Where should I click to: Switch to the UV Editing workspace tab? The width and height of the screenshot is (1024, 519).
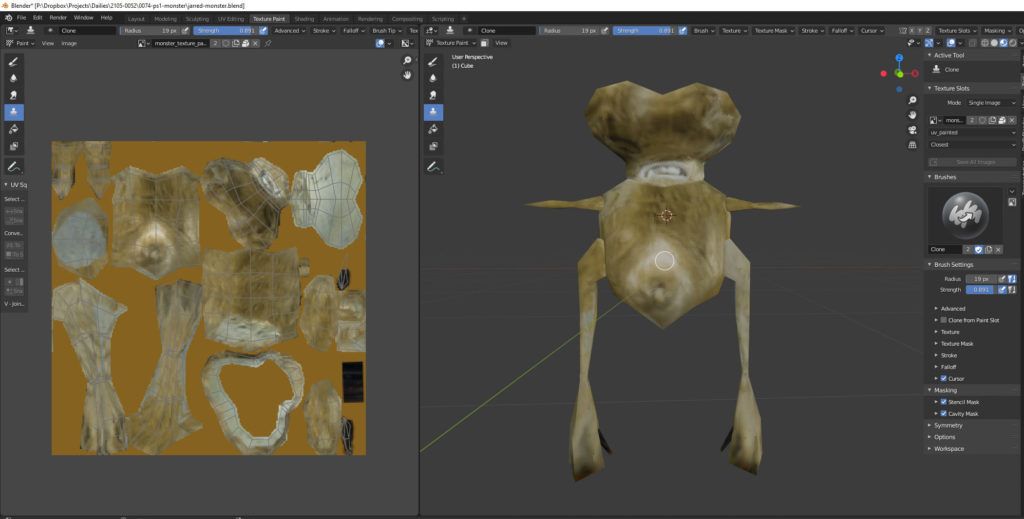(230, 18)
